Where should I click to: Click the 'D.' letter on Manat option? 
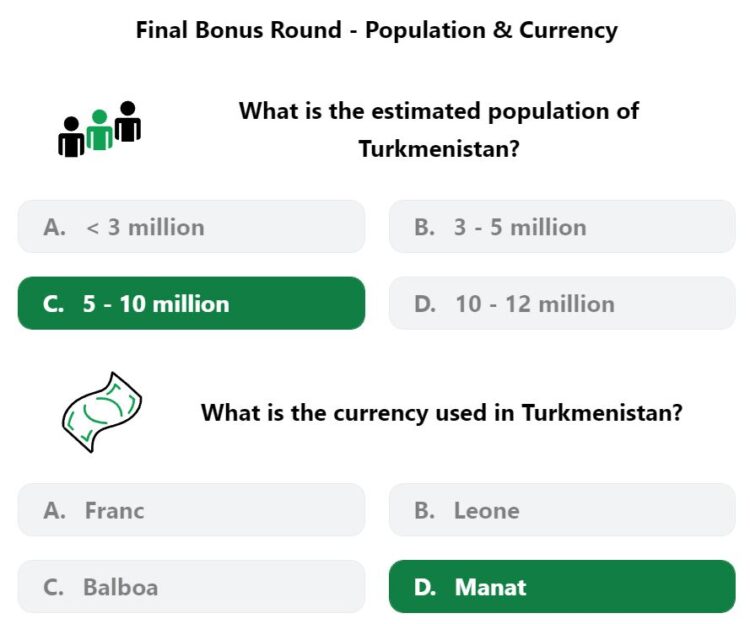pyautogui.click(x=425, y=587)
